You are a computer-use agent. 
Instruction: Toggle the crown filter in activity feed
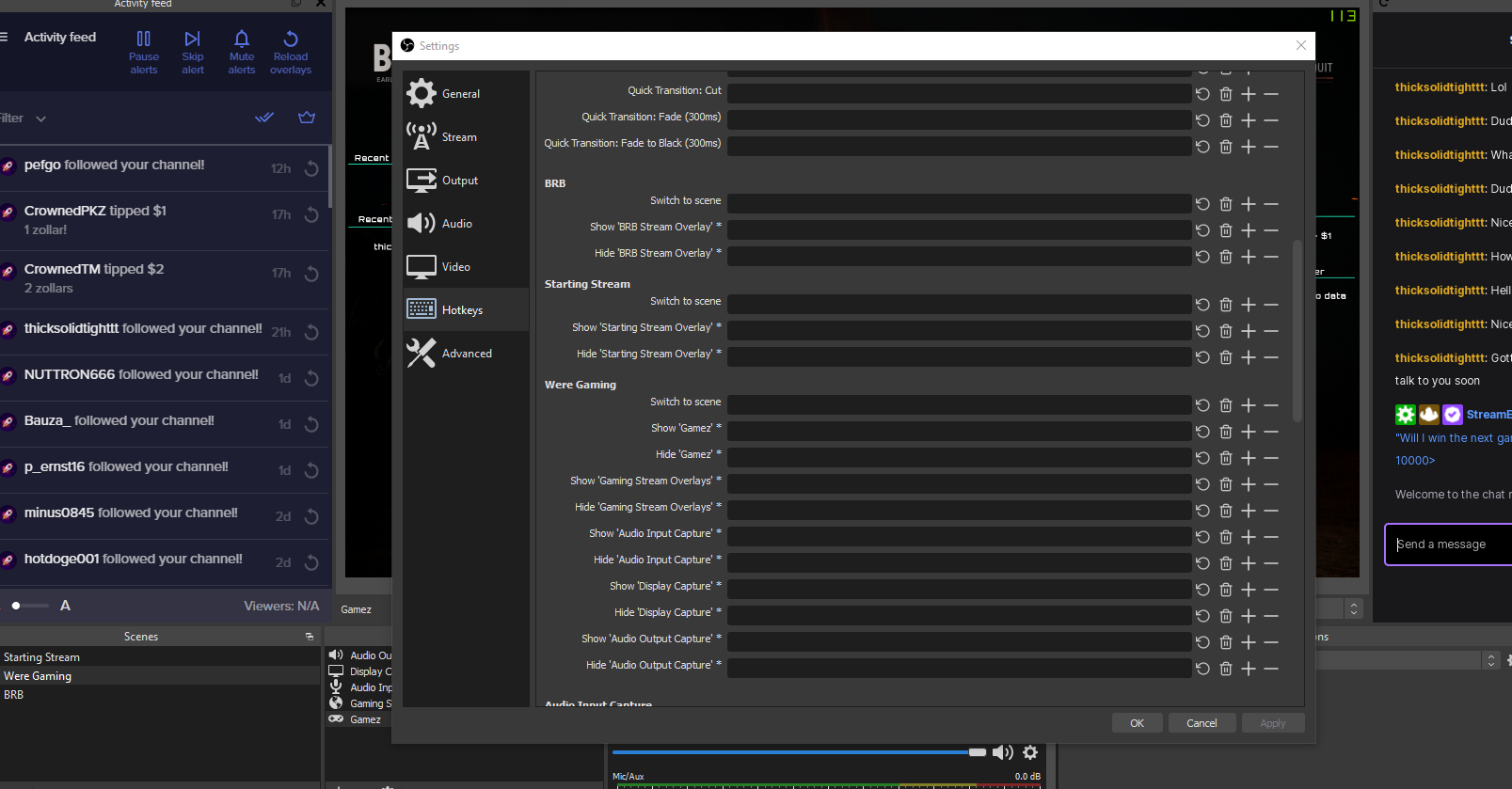click(x=307, y=118)
